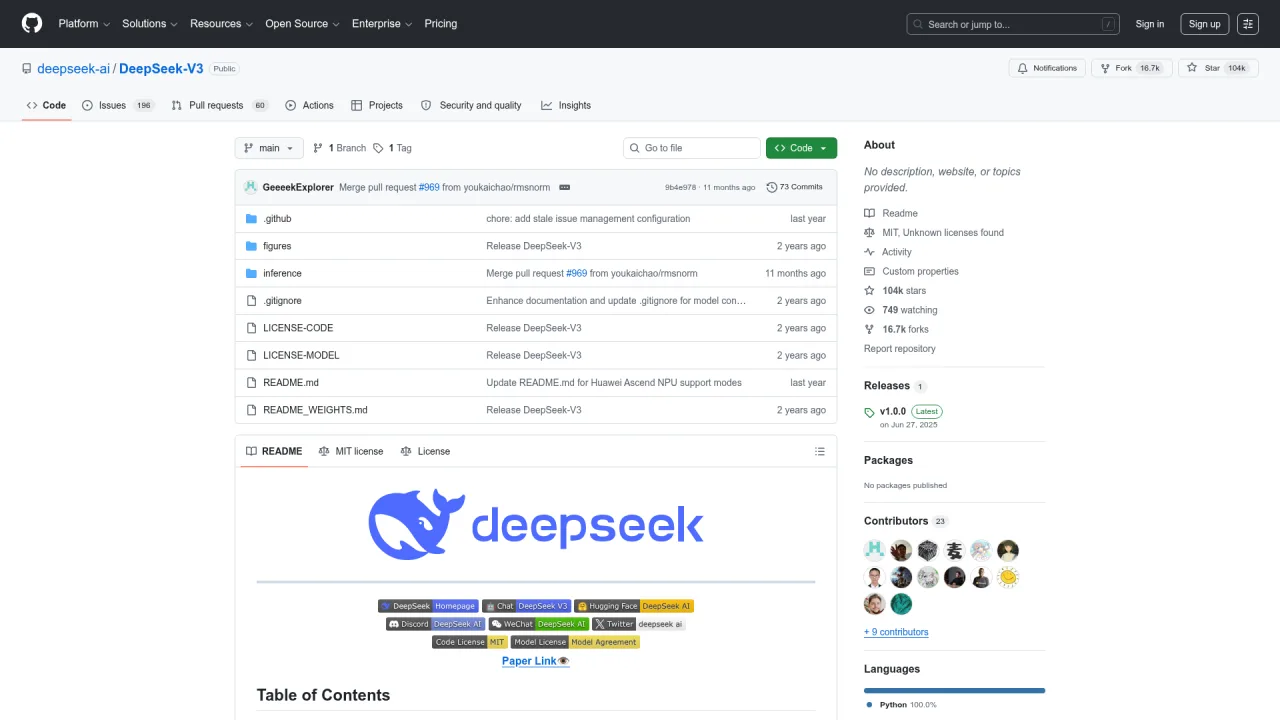Open the Paper Link hyperlink
1280x720 pixels.
tap(536, 661)
